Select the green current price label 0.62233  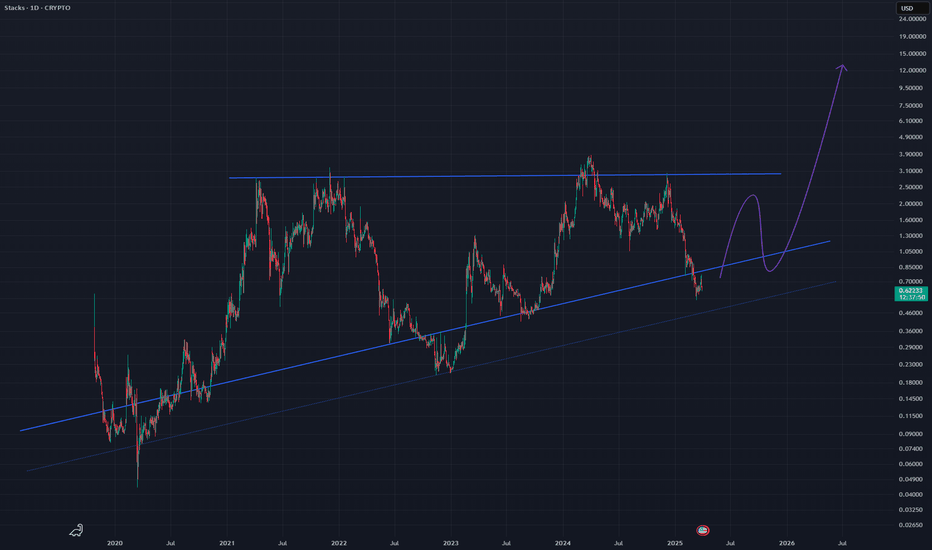(912, 290)
